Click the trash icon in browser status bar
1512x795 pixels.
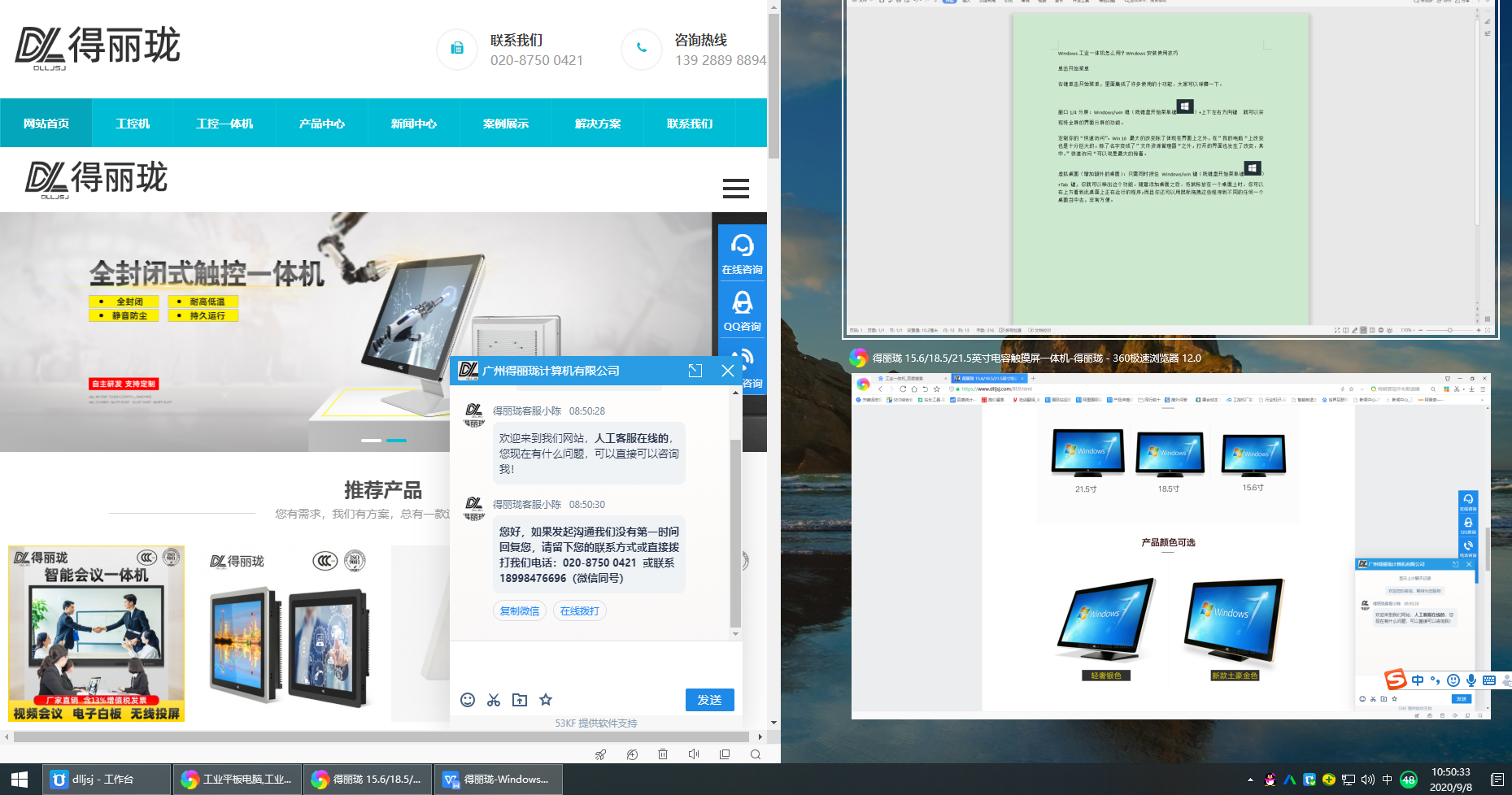[x=663, y=754]
